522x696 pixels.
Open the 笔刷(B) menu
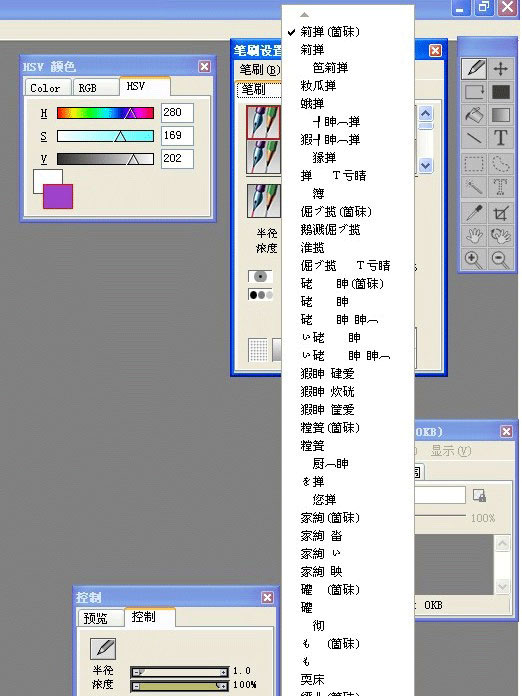pos(259,70)
